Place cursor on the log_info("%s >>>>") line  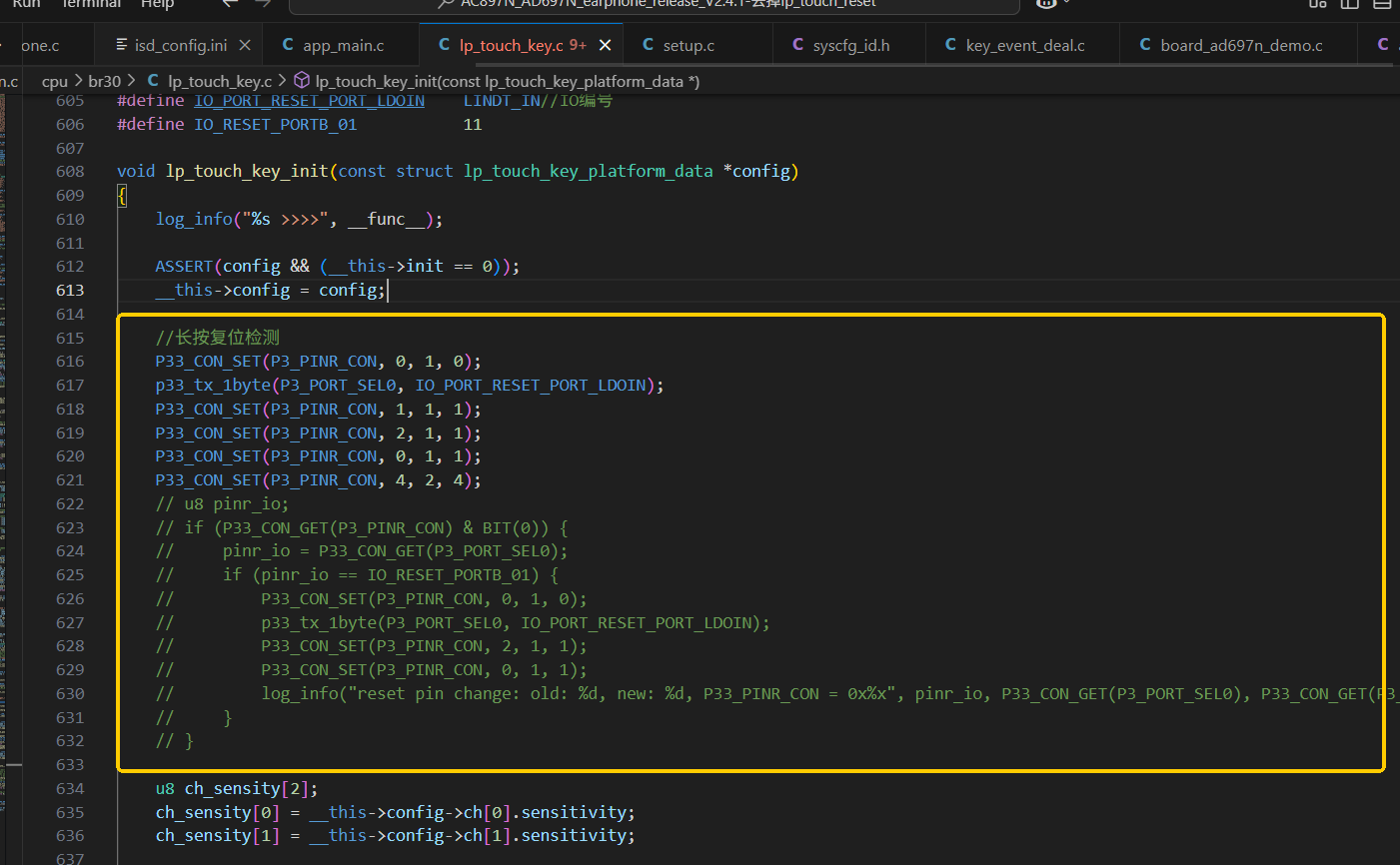pyautogui.click(x=299, y=219)
